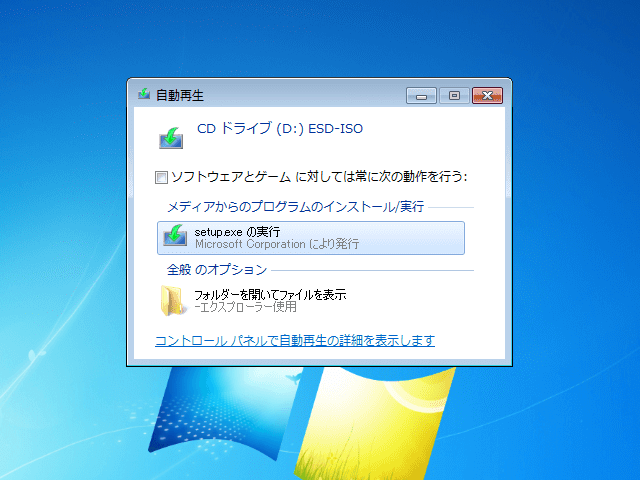Minimize the 自動再生 dialog window
Screen dimensions: 640x480
421,95
